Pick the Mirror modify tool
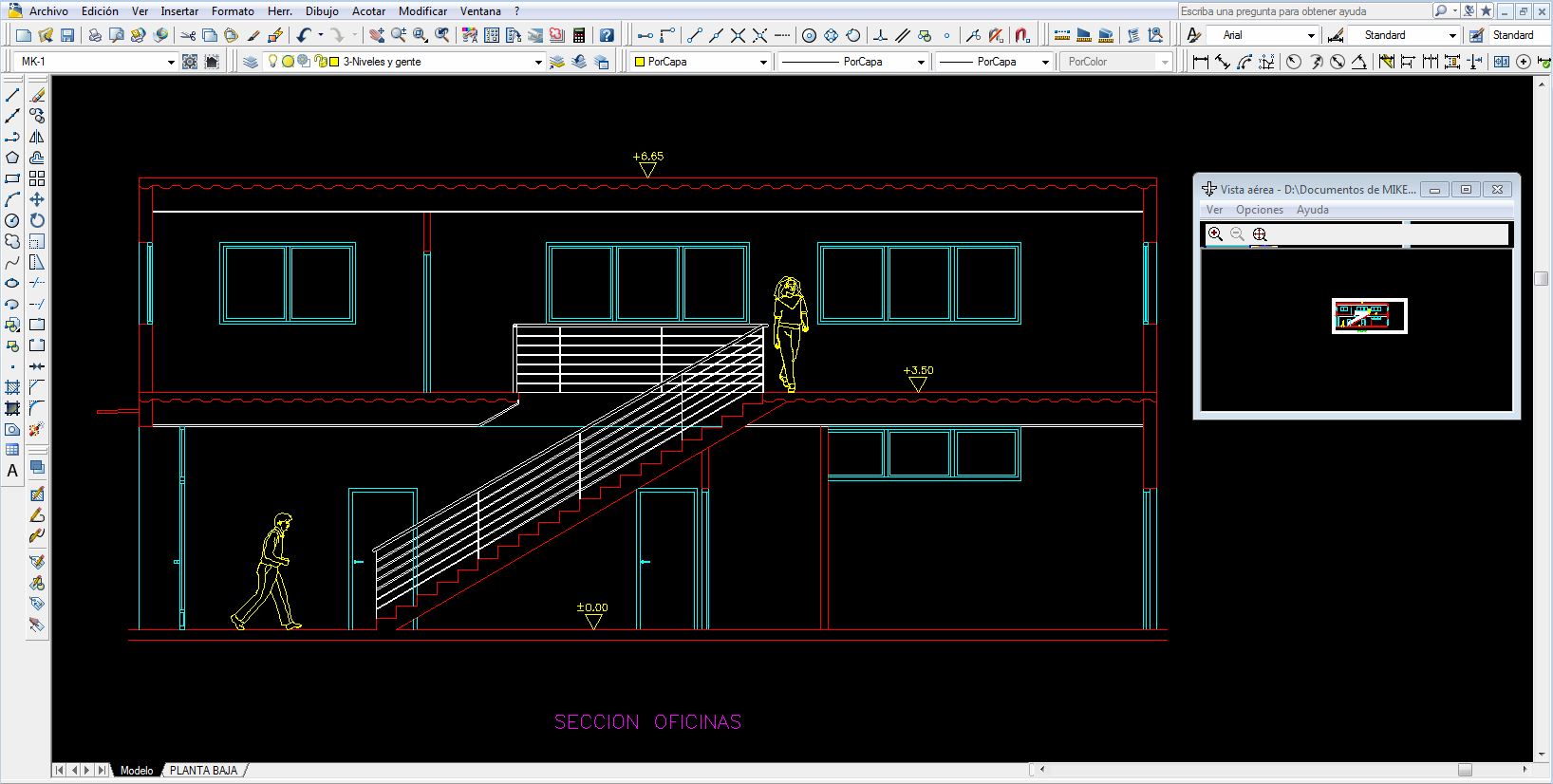The image size is (1553, 784). tap(37, 137)
